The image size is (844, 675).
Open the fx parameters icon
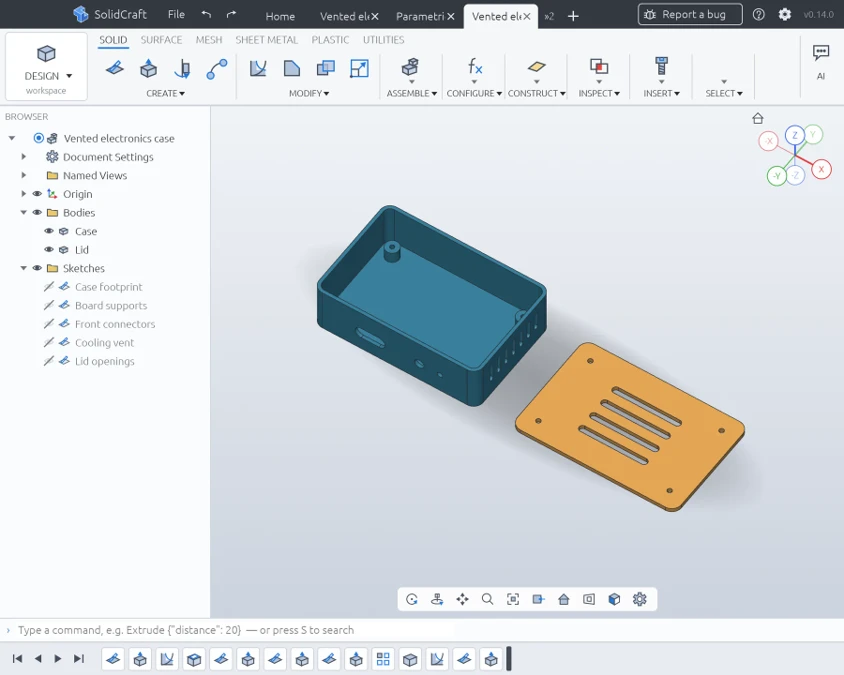474,67
